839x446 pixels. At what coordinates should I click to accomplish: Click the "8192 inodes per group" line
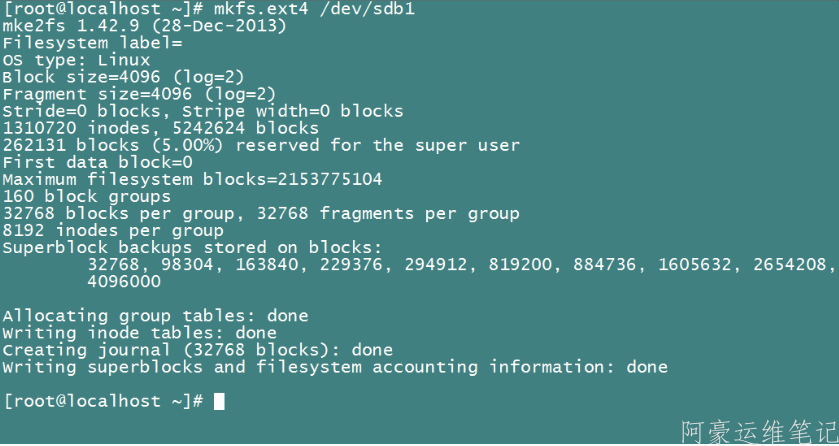tap(113, 230)
